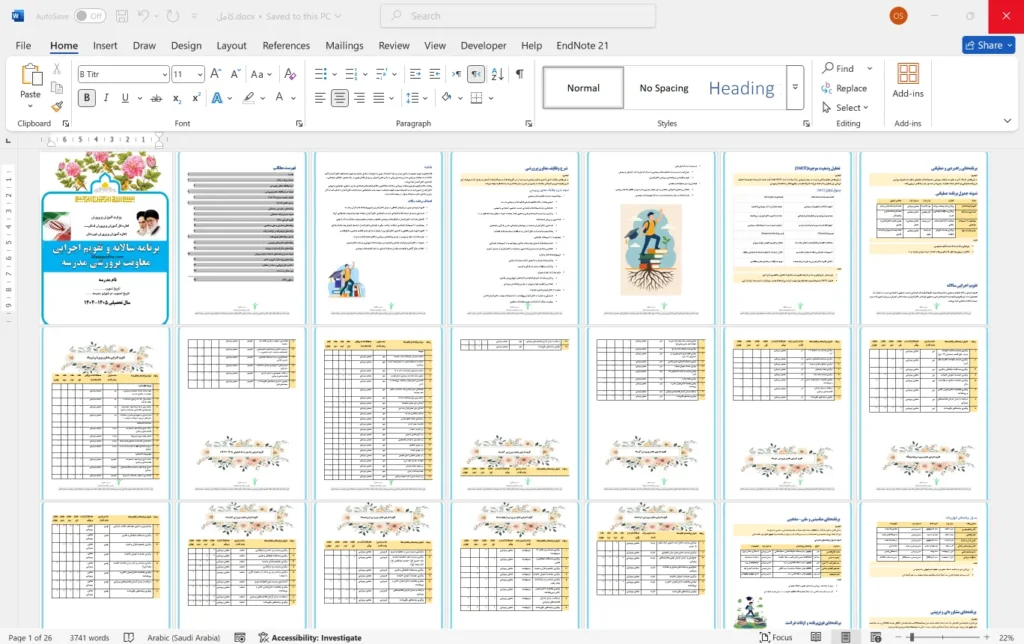1024x644 pixels.
Task: Clear all formatting with the eraser A icon
Action: tap(290, 74)
